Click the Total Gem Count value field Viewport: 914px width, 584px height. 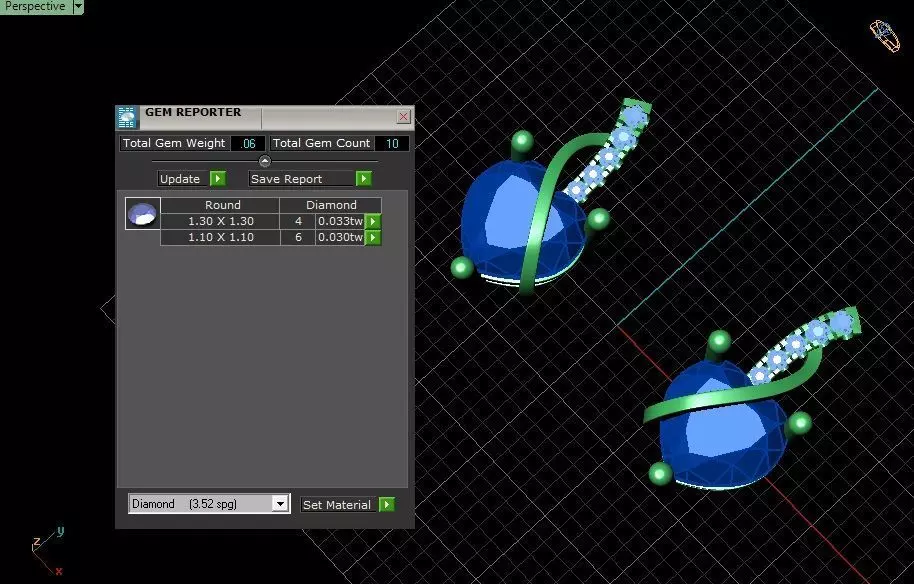(x=392, y=143)
